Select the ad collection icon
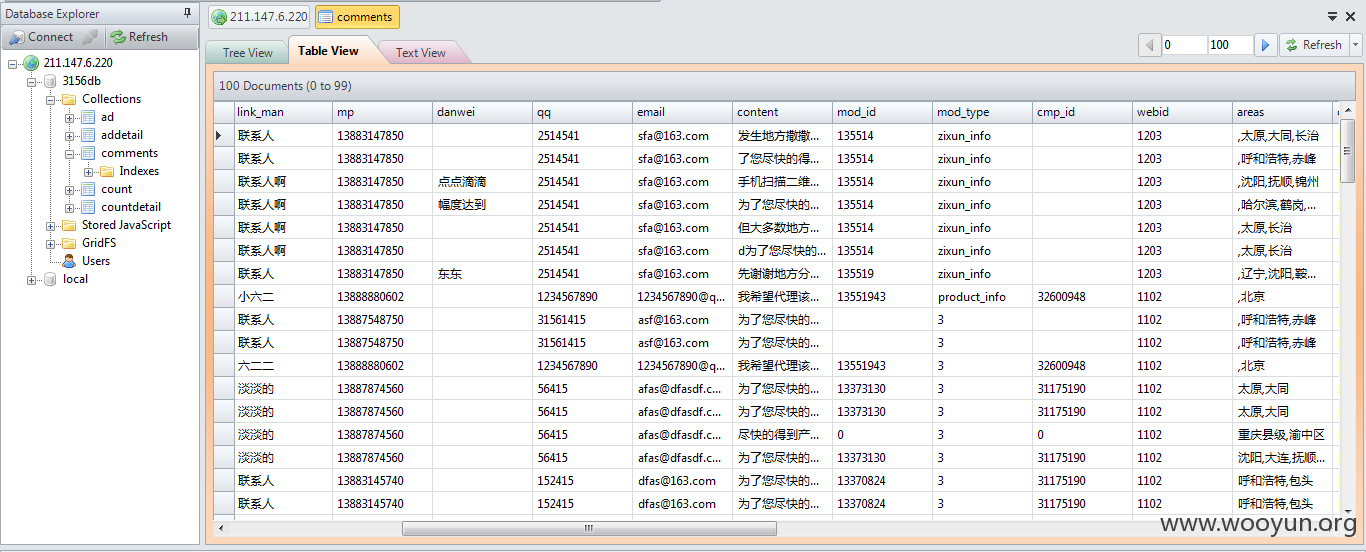1366x552 pixels. pos(88,117)
